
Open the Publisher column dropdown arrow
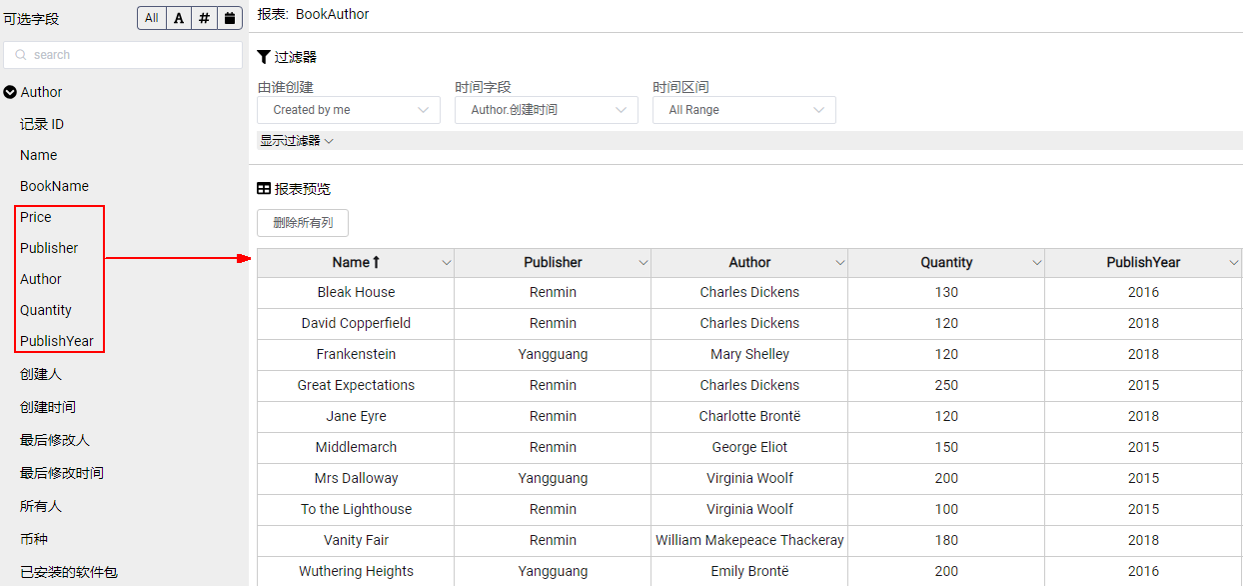643,263
